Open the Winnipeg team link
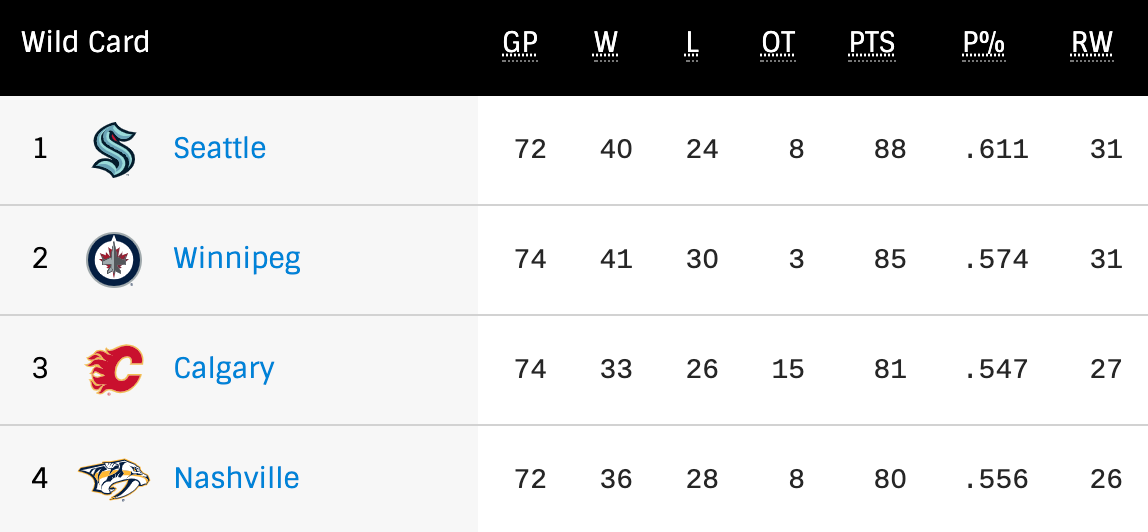 click(237, 258)
